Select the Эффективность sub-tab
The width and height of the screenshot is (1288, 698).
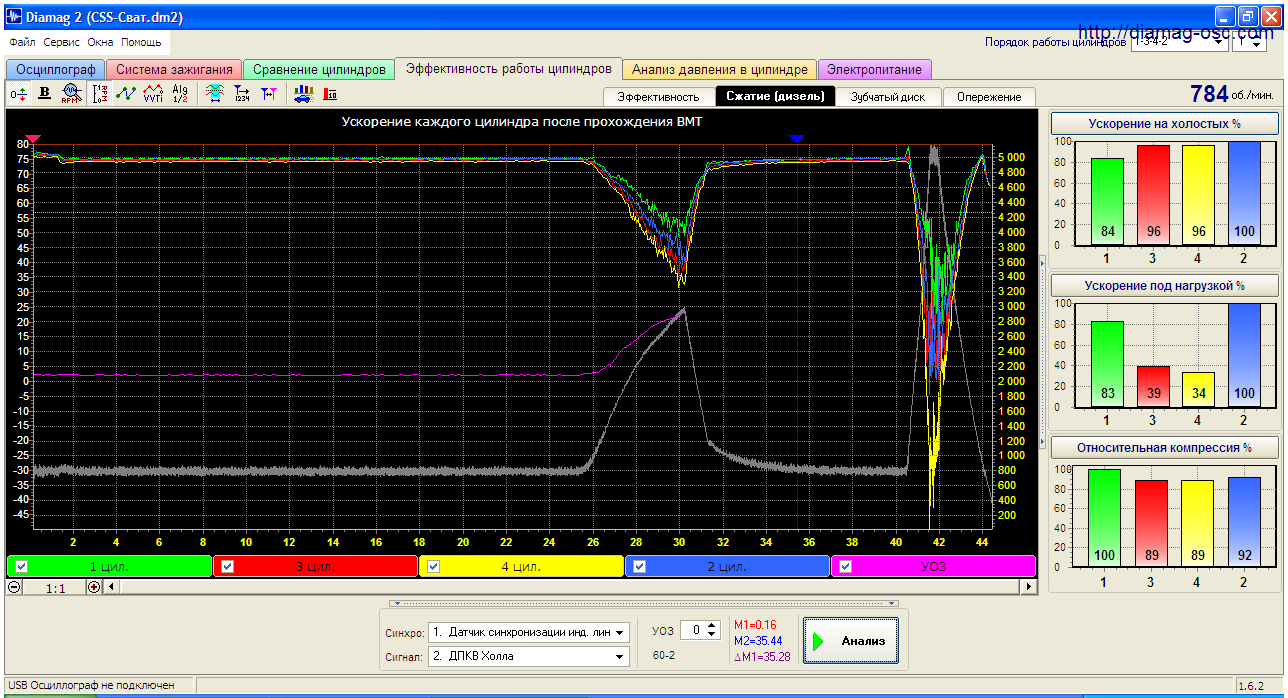[658, 97]
